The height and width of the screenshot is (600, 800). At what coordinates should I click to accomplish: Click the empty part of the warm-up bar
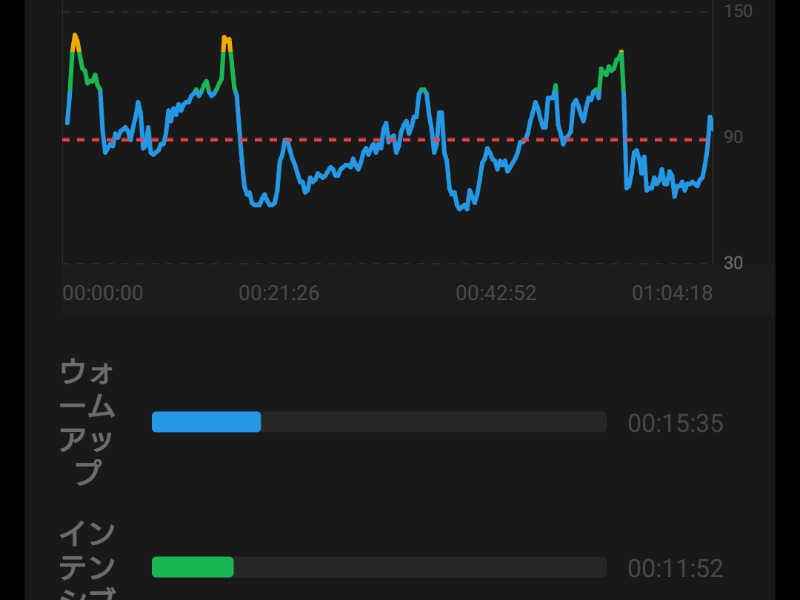[433, 422]
